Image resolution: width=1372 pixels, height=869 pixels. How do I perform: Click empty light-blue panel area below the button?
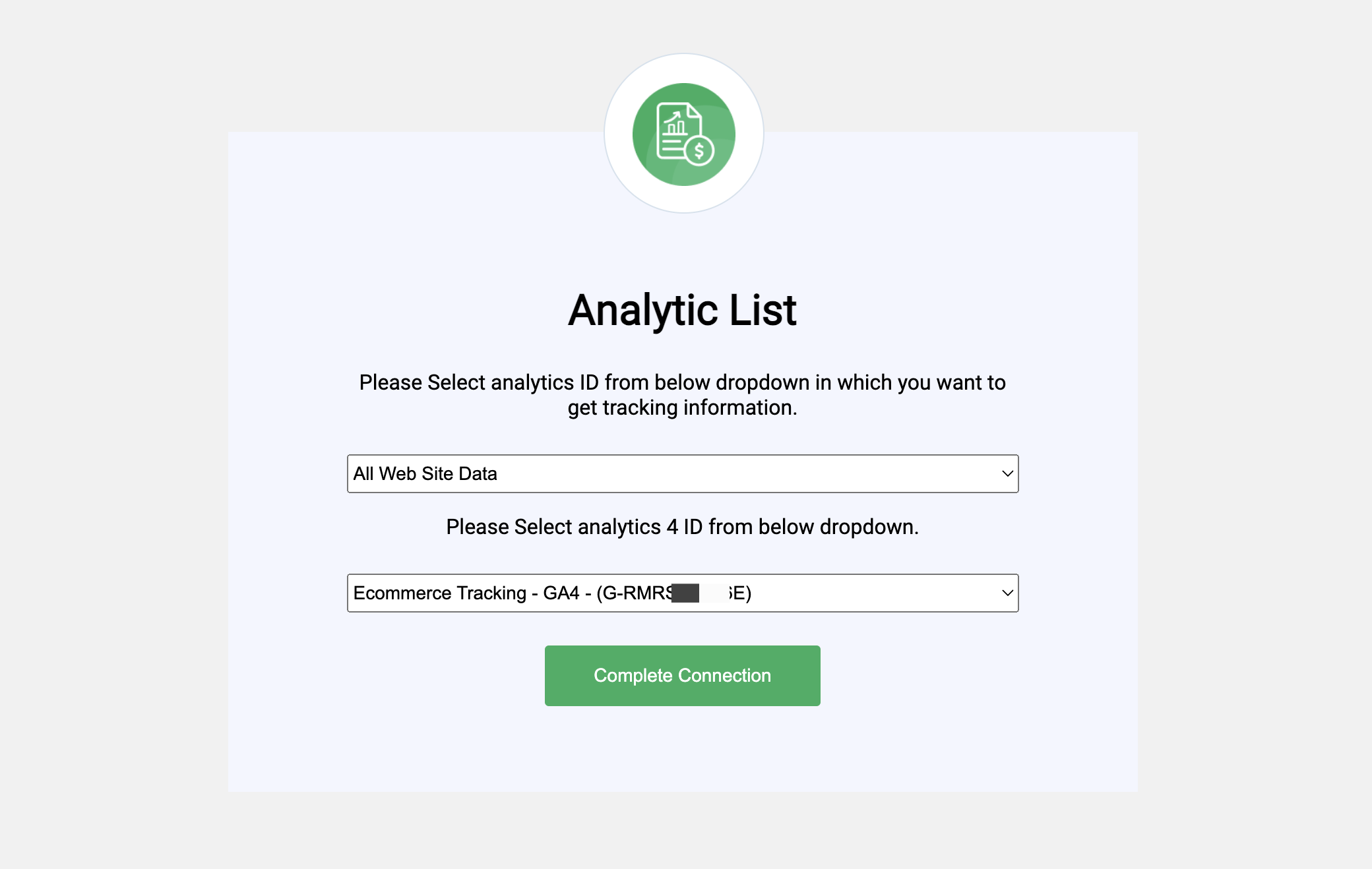coord(683,752)
